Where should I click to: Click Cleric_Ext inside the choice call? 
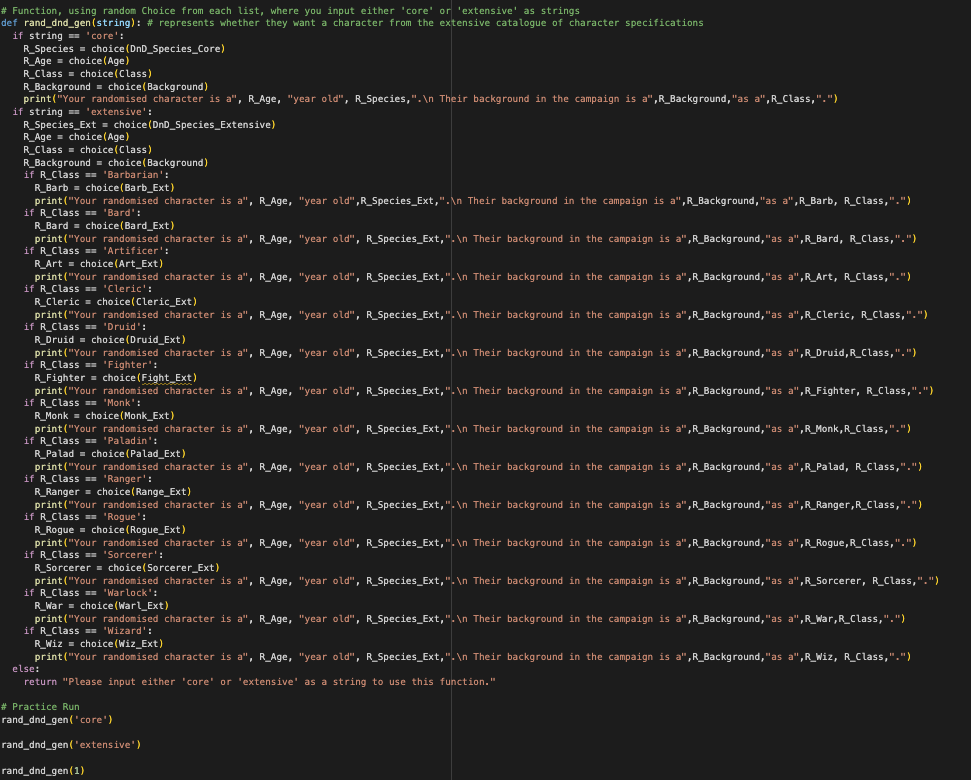(163, 301)
